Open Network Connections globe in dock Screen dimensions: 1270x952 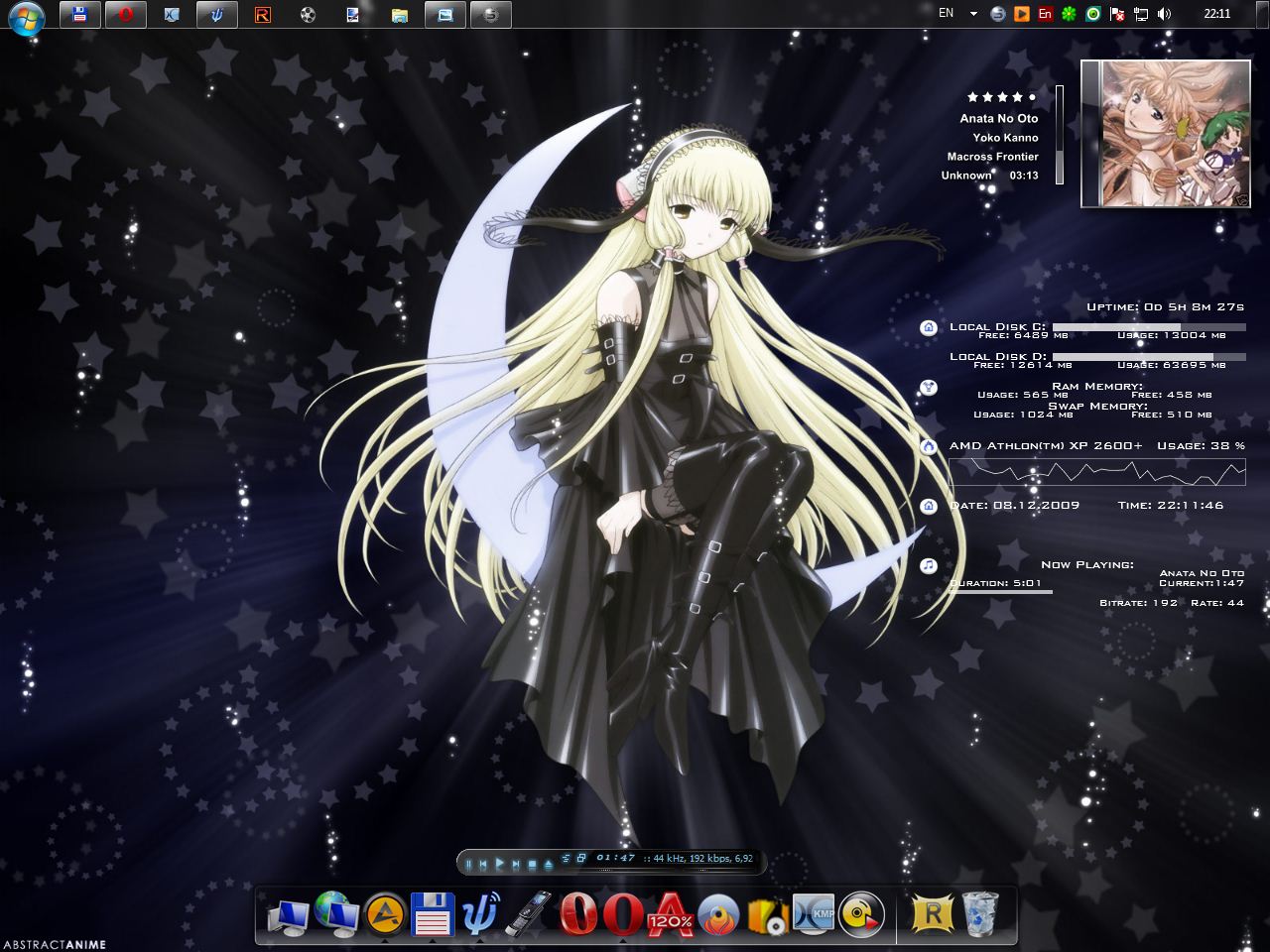(x=335, y=914)
